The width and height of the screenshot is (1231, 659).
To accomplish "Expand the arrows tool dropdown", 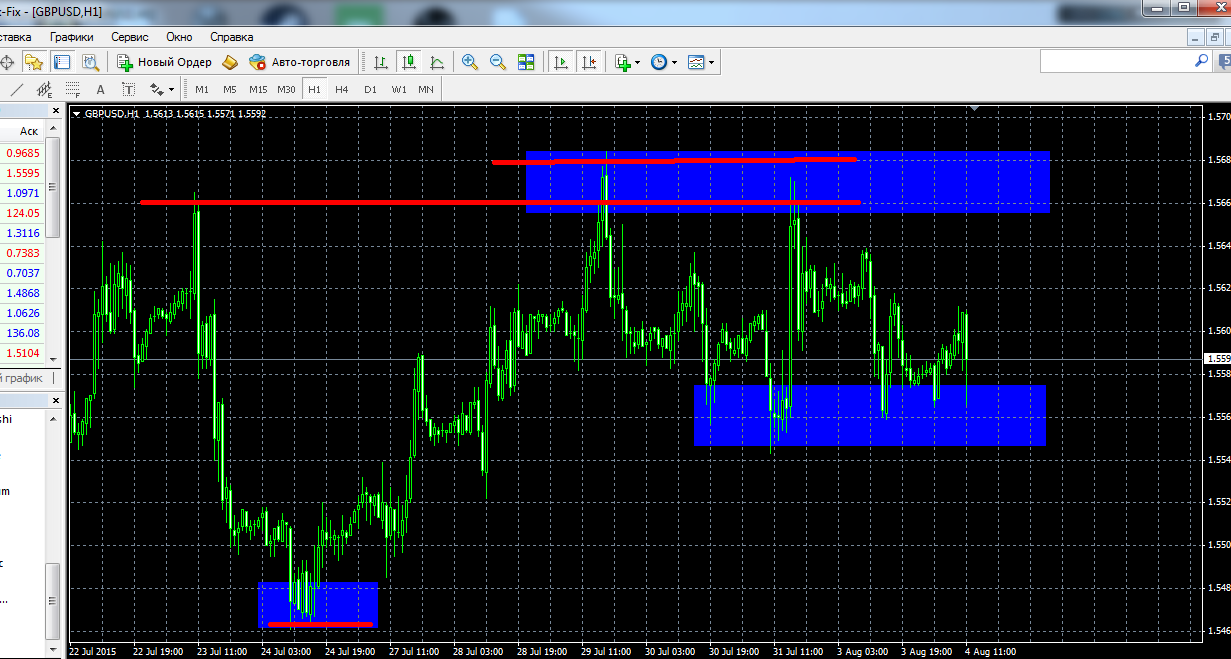I will click(x=171, y=89).
